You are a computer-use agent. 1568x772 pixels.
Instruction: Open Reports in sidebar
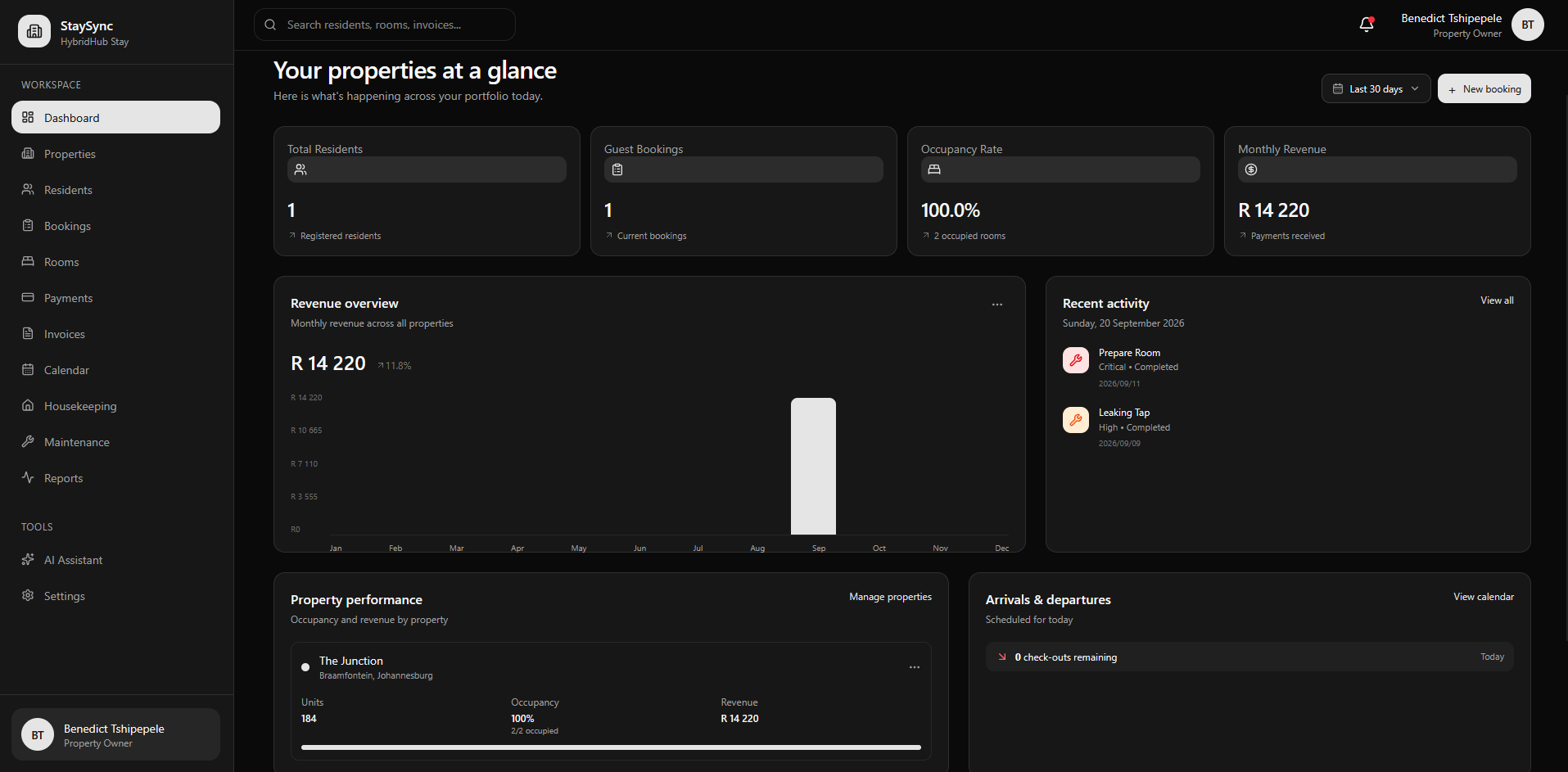pos(115,478)
